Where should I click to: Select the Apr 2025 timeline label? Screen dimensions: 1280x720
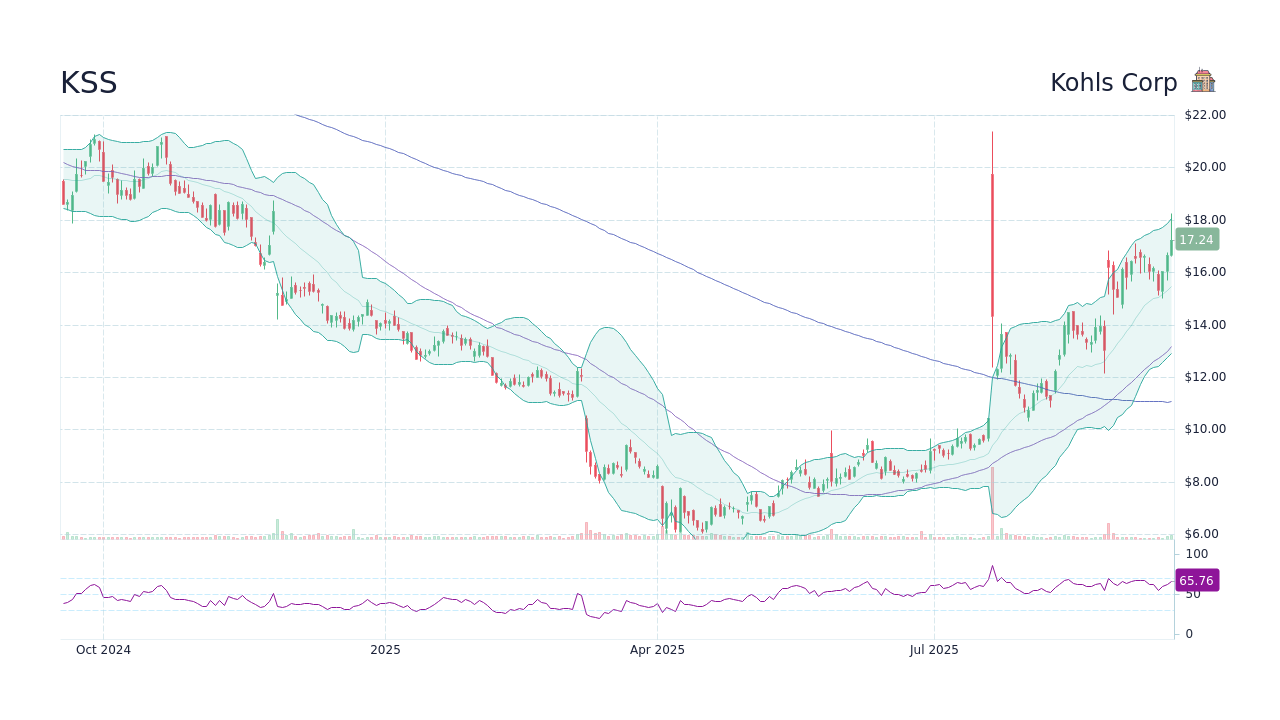pyautogui.click(x=659, y=650)
